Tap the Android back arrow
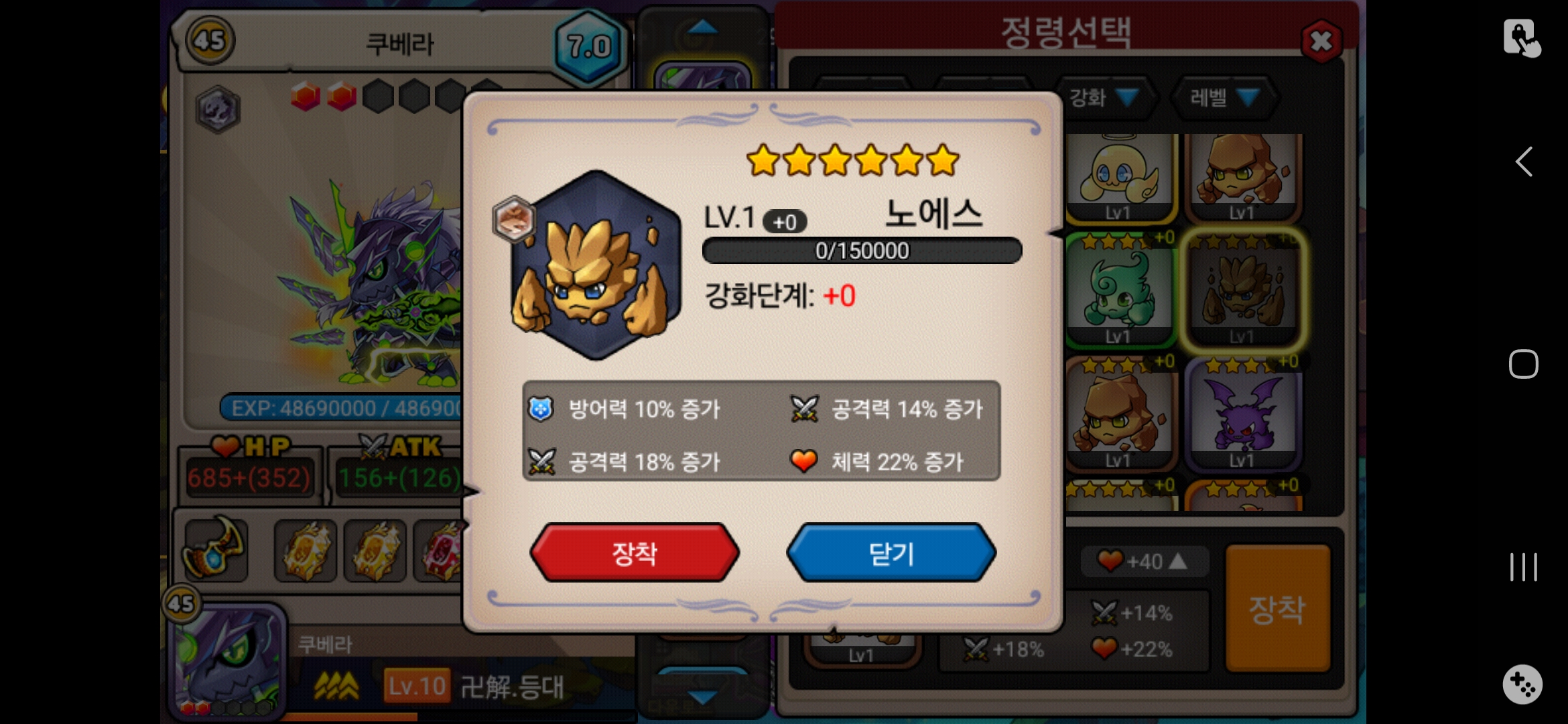The height and width of the screenshot is (724, 1568). point(1524,162)
